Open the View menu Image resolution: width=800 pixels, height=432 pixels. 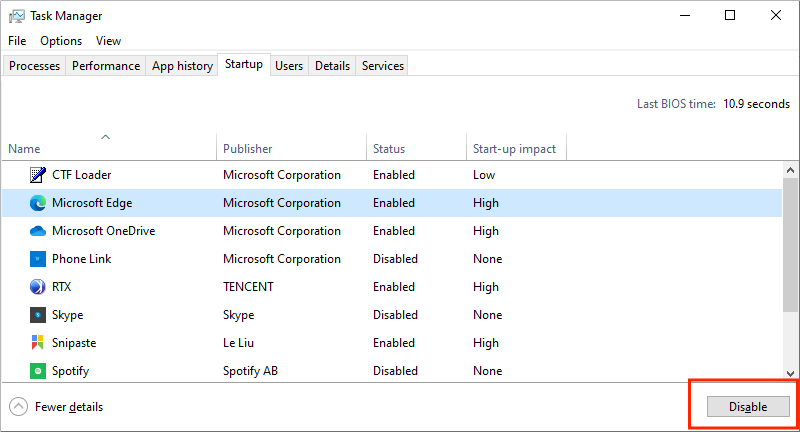109,41
